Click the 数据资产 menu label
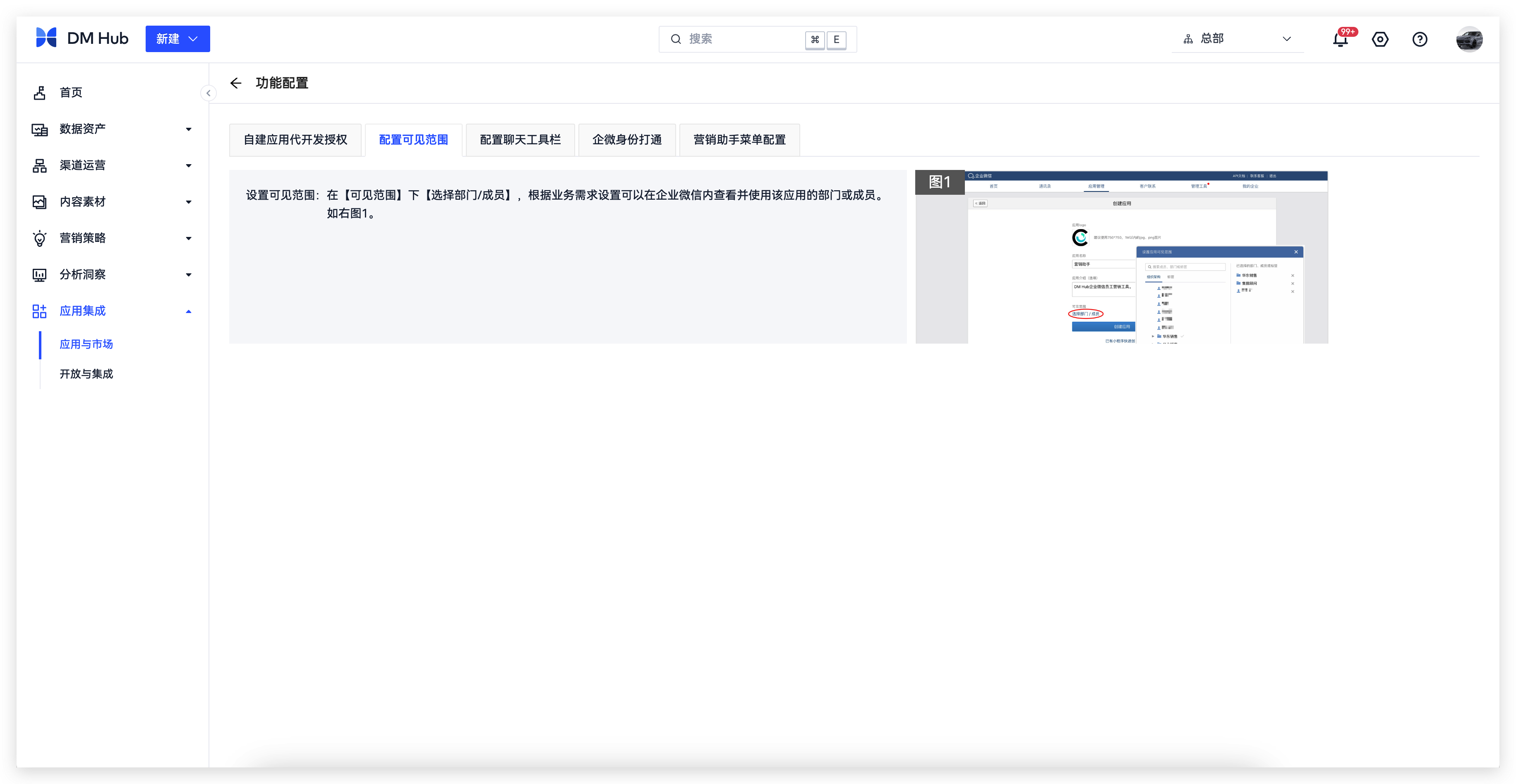 (82, 129)
